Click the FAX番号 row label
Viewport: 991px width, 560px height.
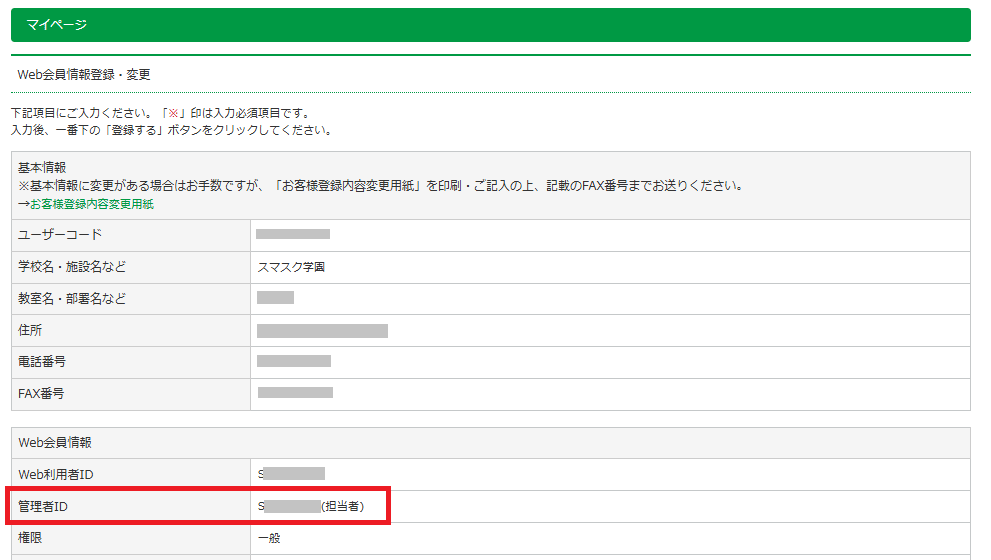(41, 394)
